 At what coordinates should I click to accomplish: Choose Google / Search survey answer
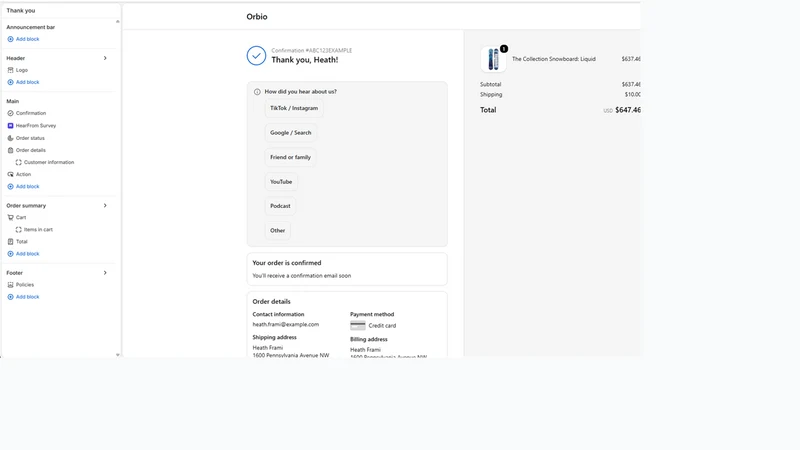(x=290, y=133)
